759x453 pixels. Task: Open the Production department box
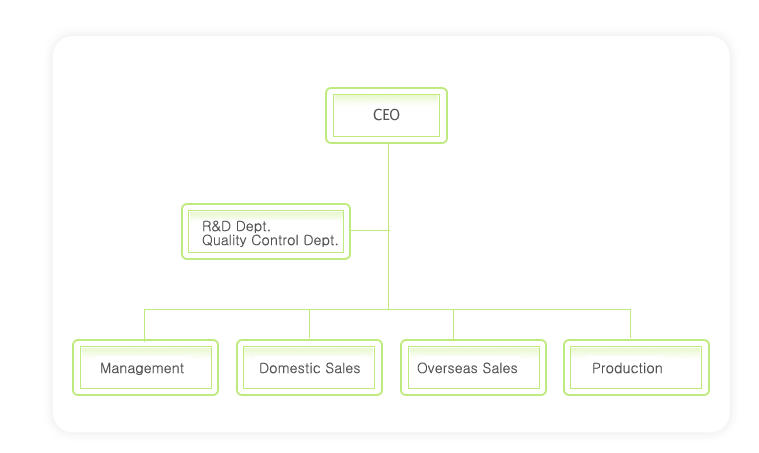[636, 368]
